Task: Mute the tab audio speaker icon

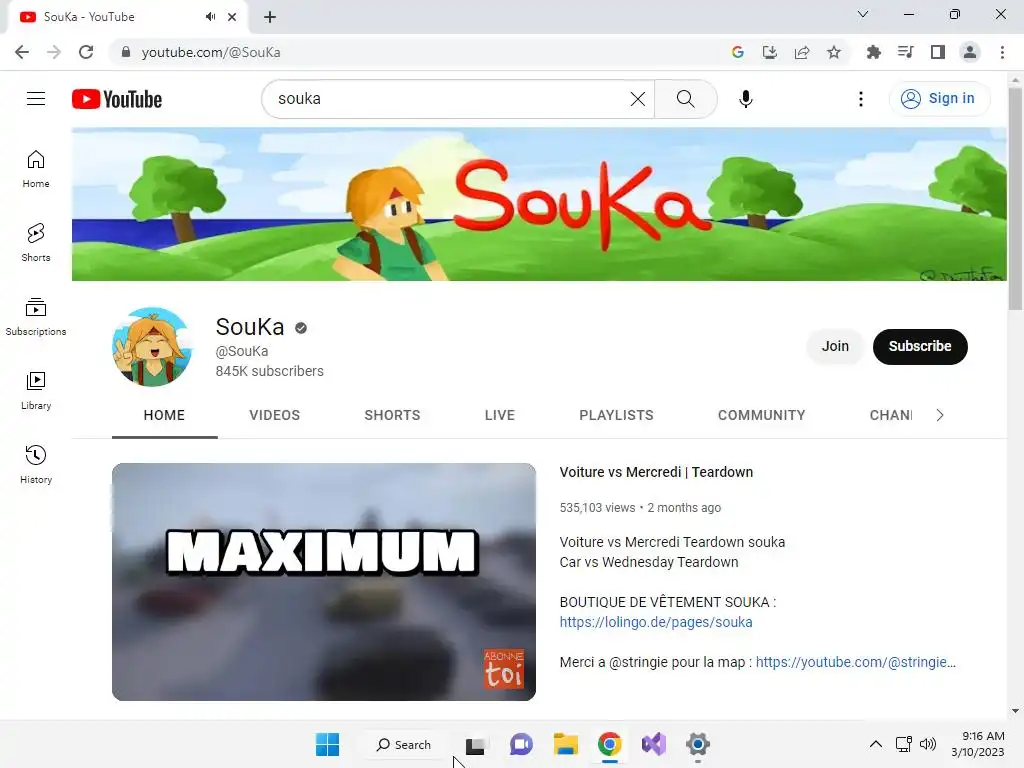Action: coord(210,17)
